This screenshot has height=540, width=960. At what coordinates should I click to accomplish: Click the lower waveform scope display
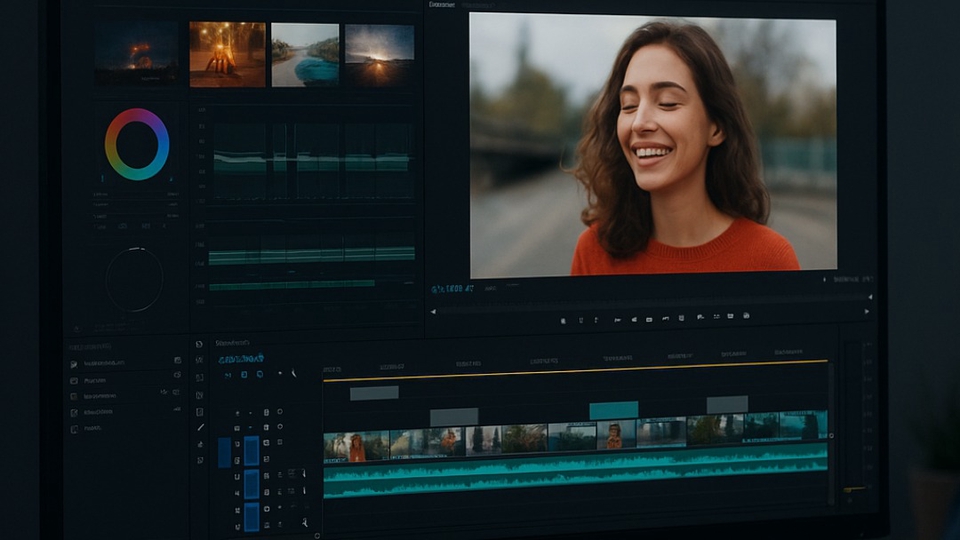[x=311, y=264]
